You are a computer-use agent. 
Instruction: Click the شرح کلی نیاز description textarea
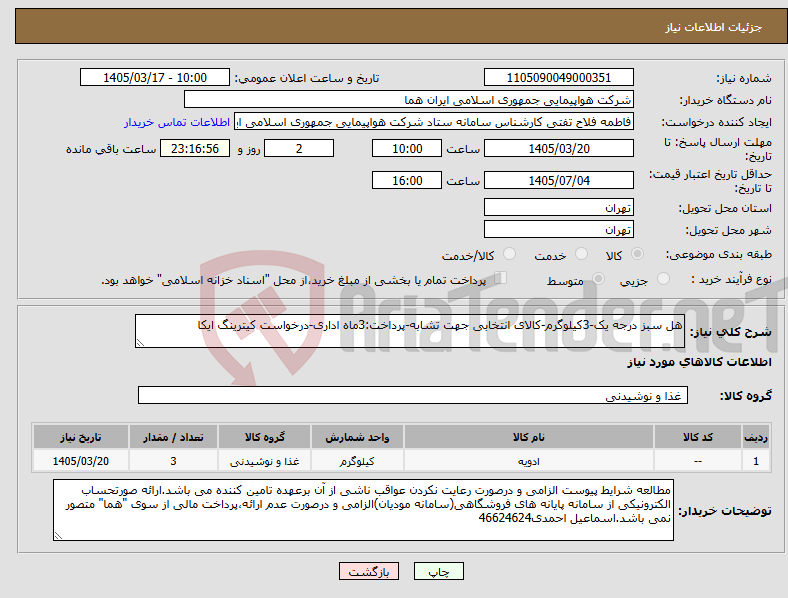410,331
